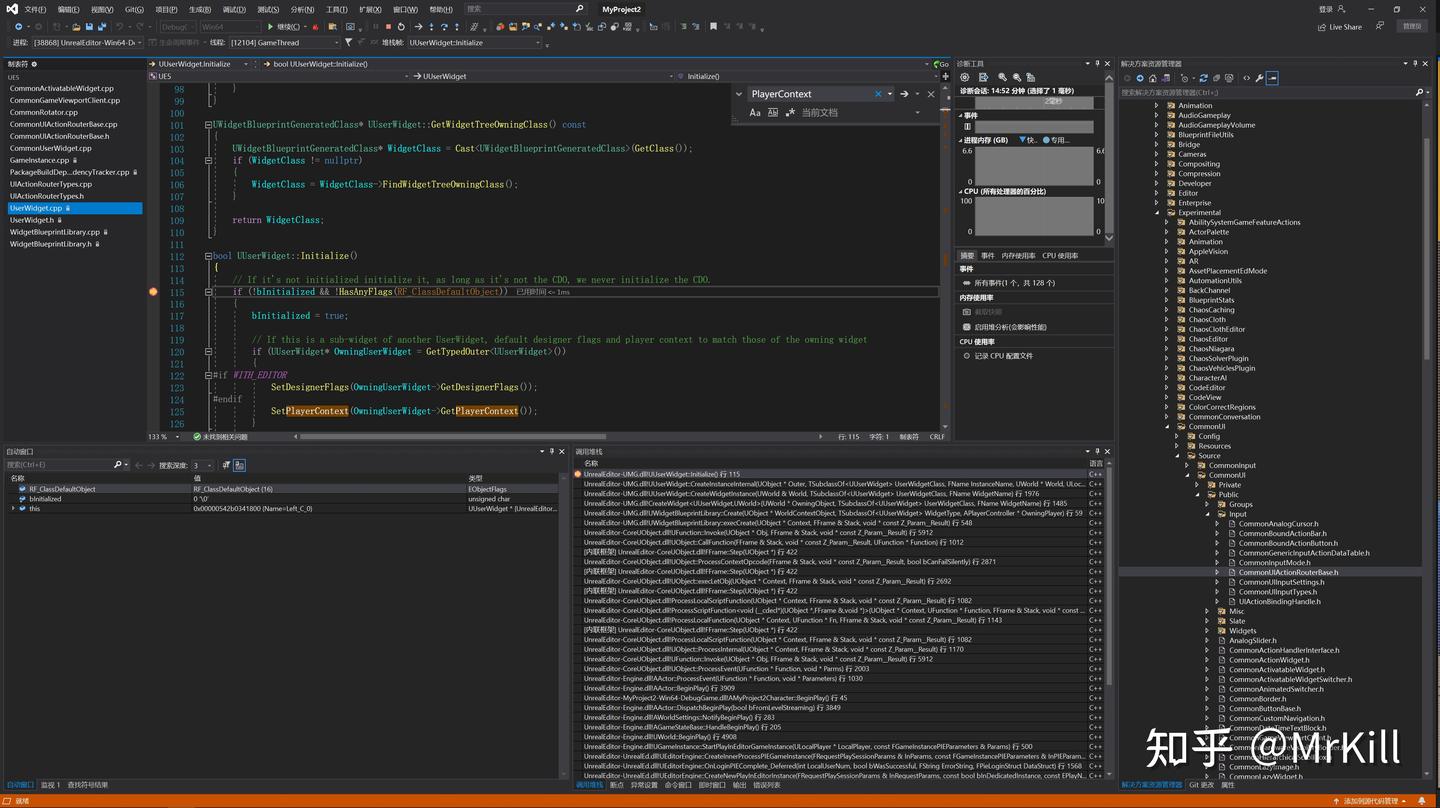Open the stack frame dropdown UUserWidget::Initialize
The height and width of the screenshot is (808, 1440).
(474, 43)
